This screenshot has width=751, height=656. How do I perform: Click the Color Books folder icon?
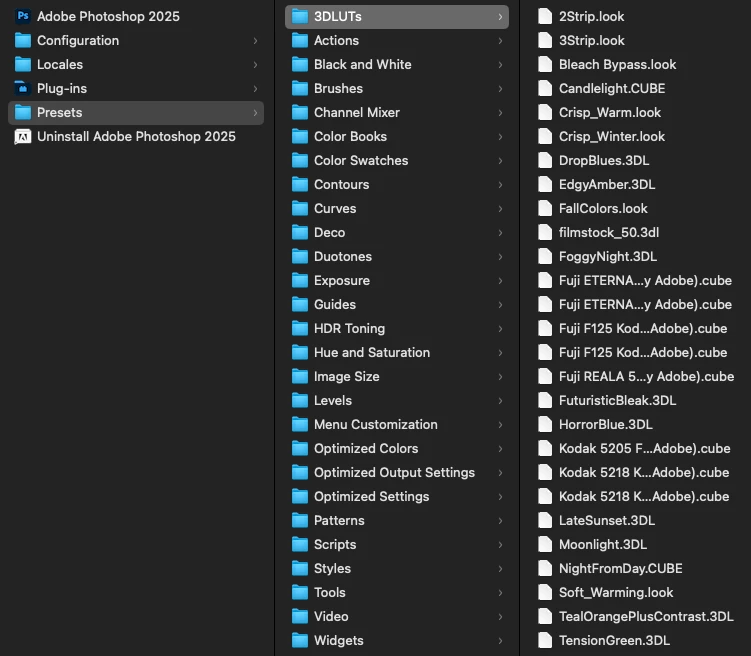coord(300,136)
